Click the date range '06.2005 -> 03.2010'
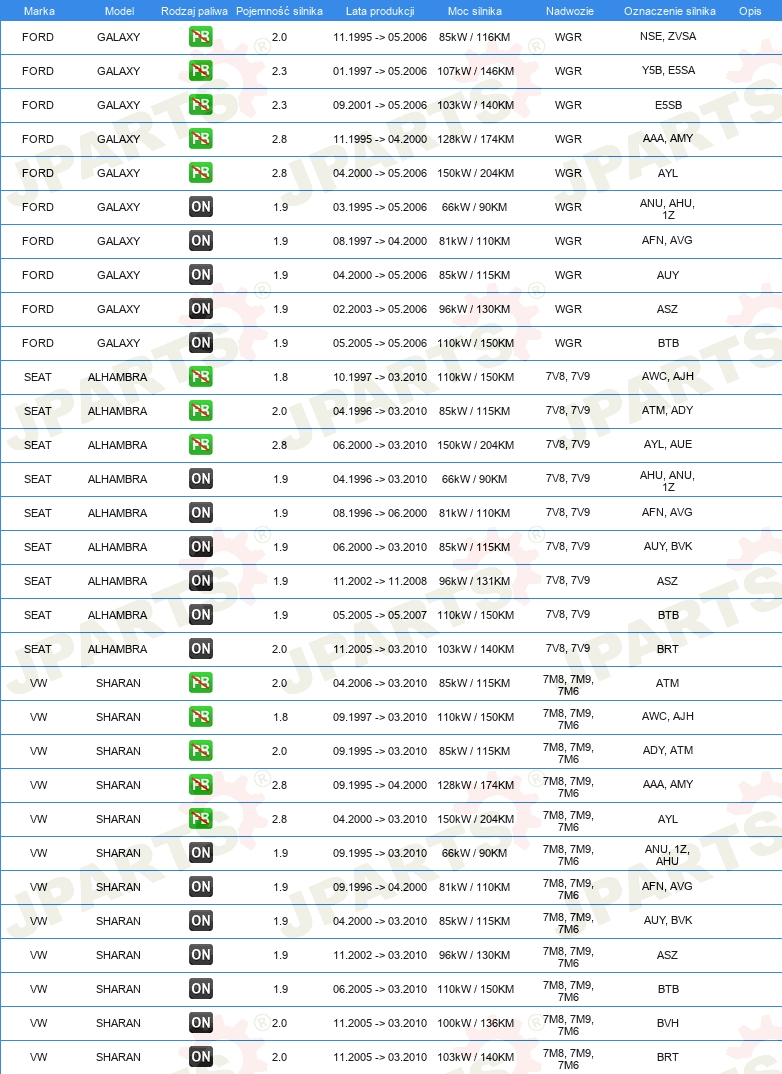Screen dimensions: 782x1074 coord(380,988)
